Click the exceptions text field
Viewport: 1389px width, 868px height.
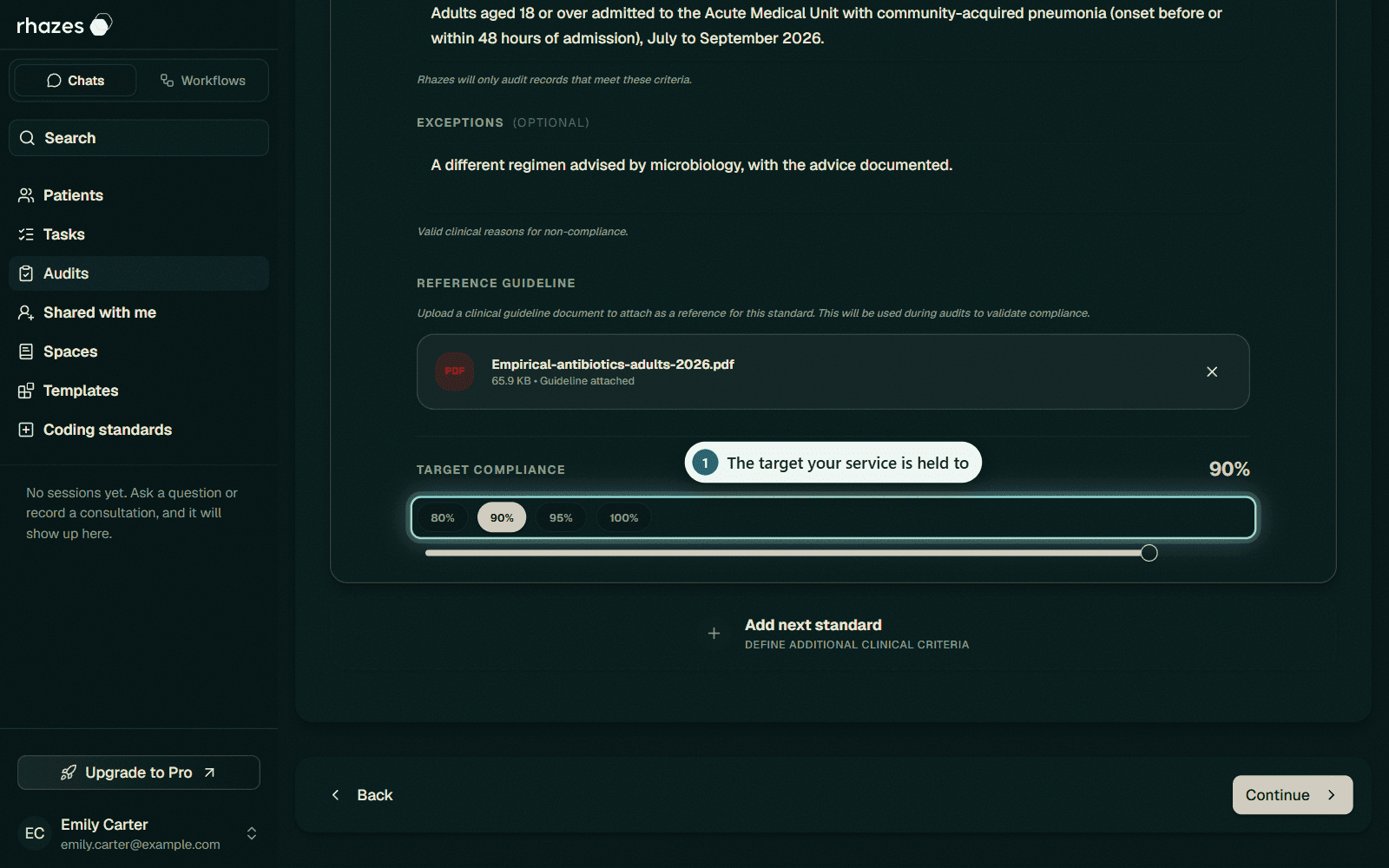pyautogui.click(x=833, y=176)
